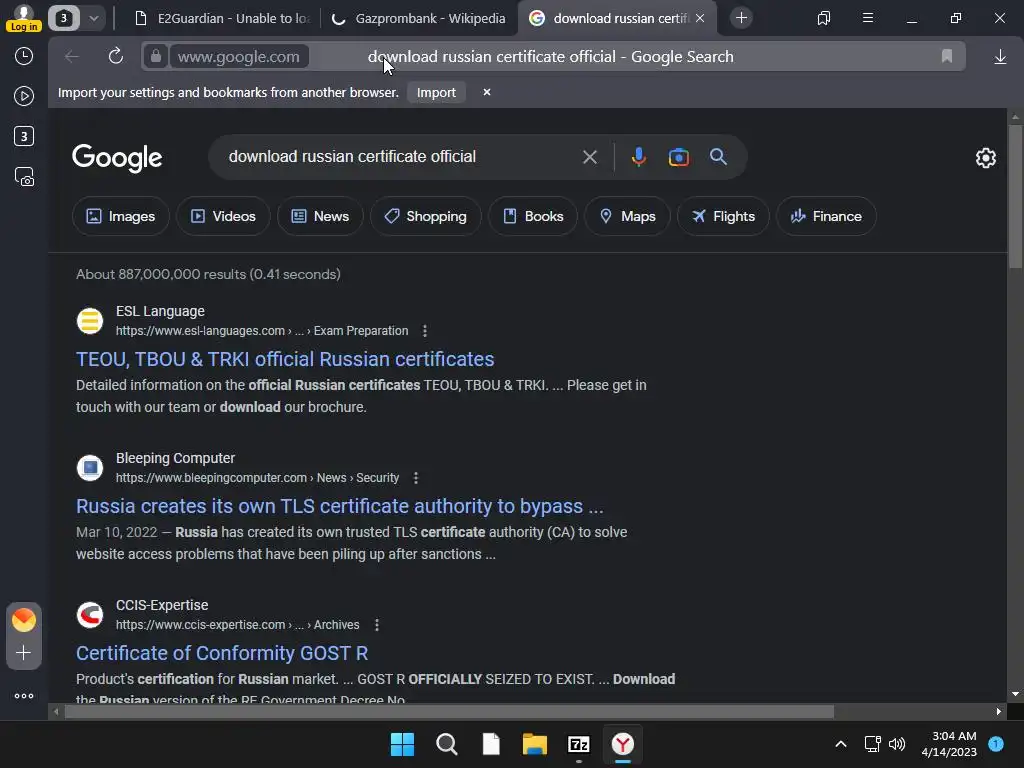Filter results by Images
Screen dimensions: 1024x768
click(121, 216)
